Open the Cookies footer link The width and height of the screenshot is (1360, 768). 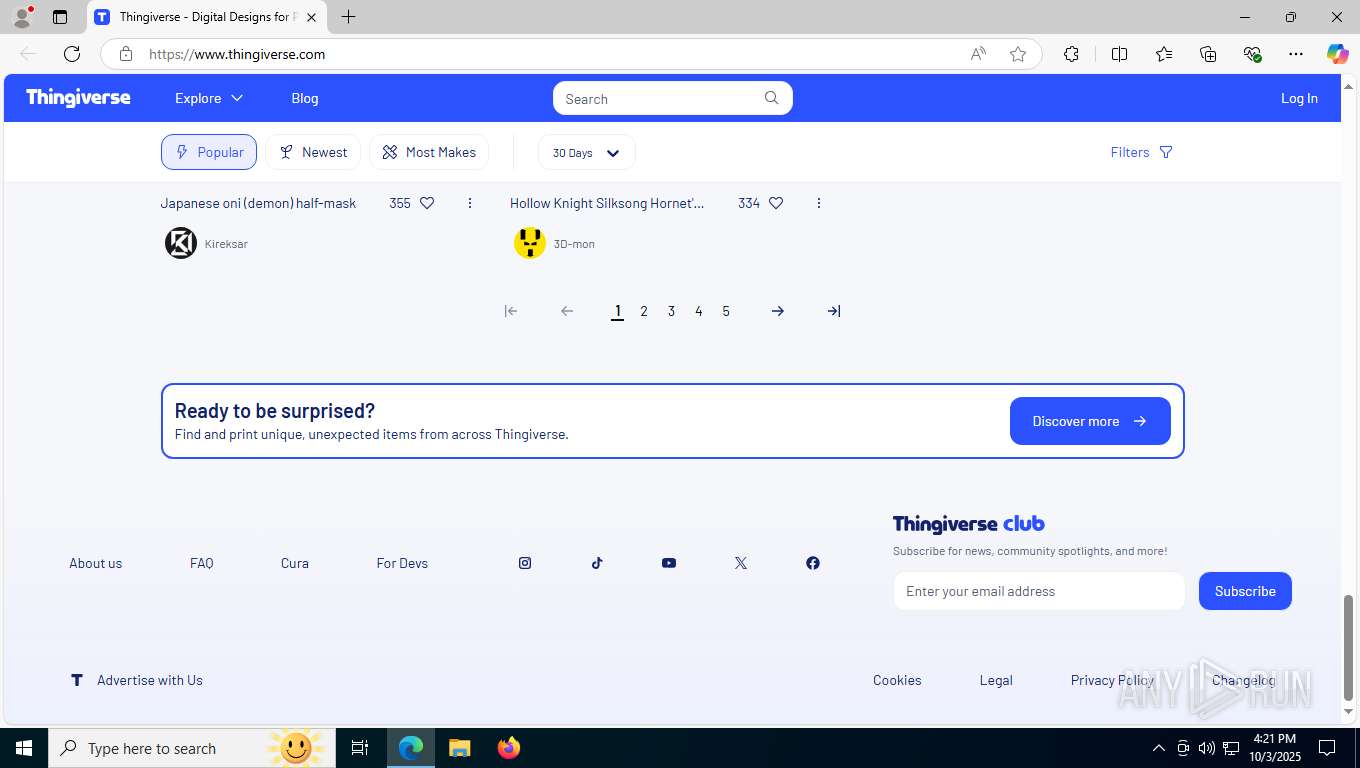[x=897, y=680]
